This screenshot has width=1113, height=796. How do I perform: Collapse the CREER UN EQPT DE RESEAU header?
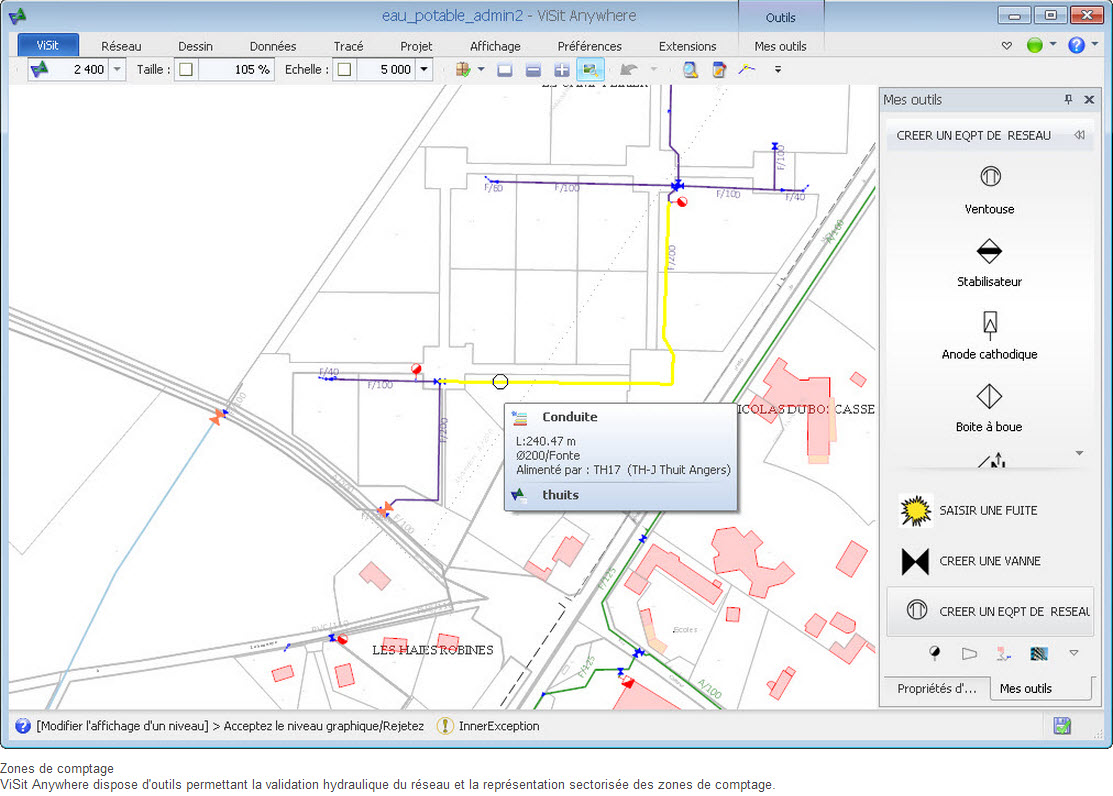[1079, 135]
